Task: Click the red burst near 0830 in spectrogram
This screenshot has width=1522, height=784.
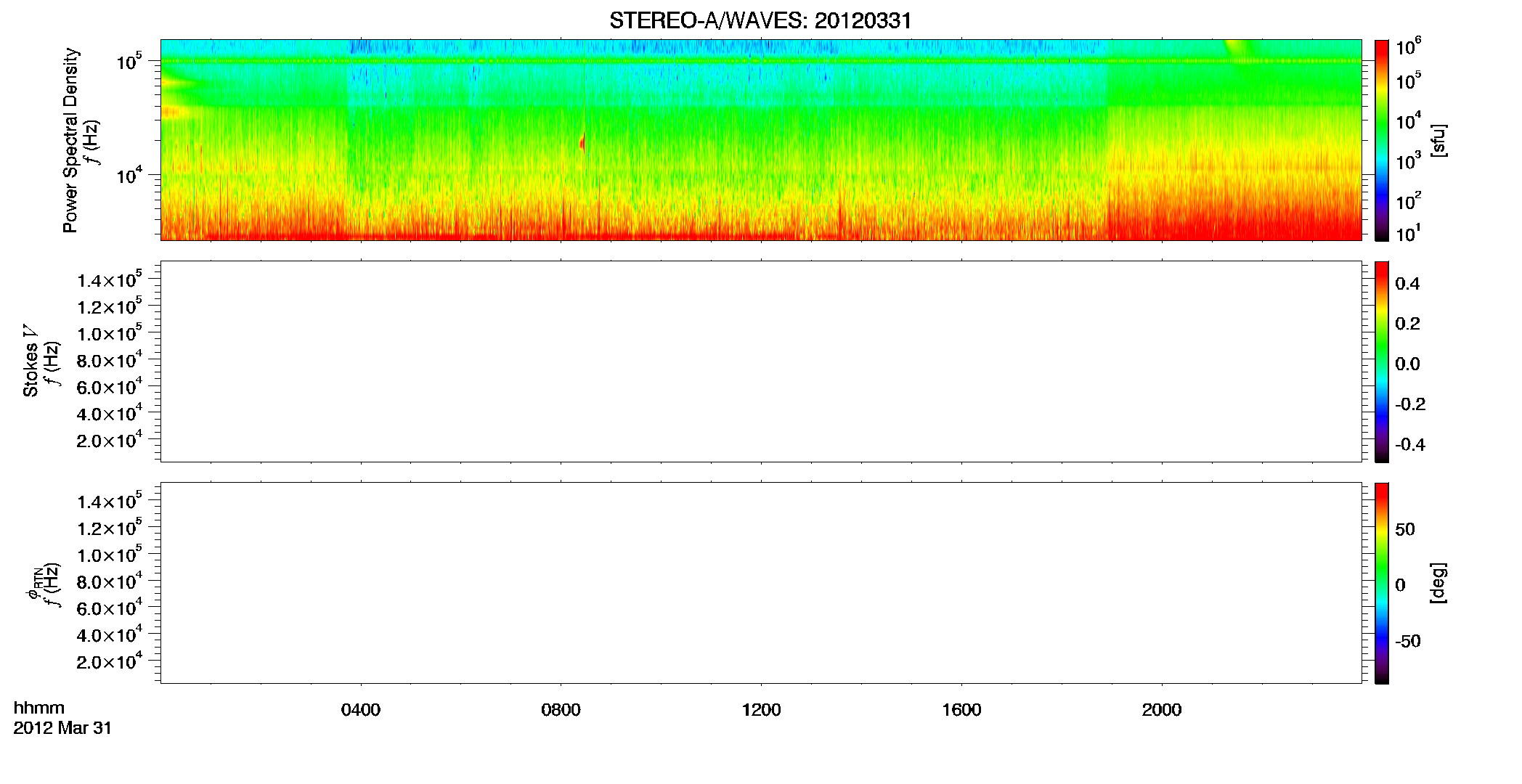Action: point(582,142)
